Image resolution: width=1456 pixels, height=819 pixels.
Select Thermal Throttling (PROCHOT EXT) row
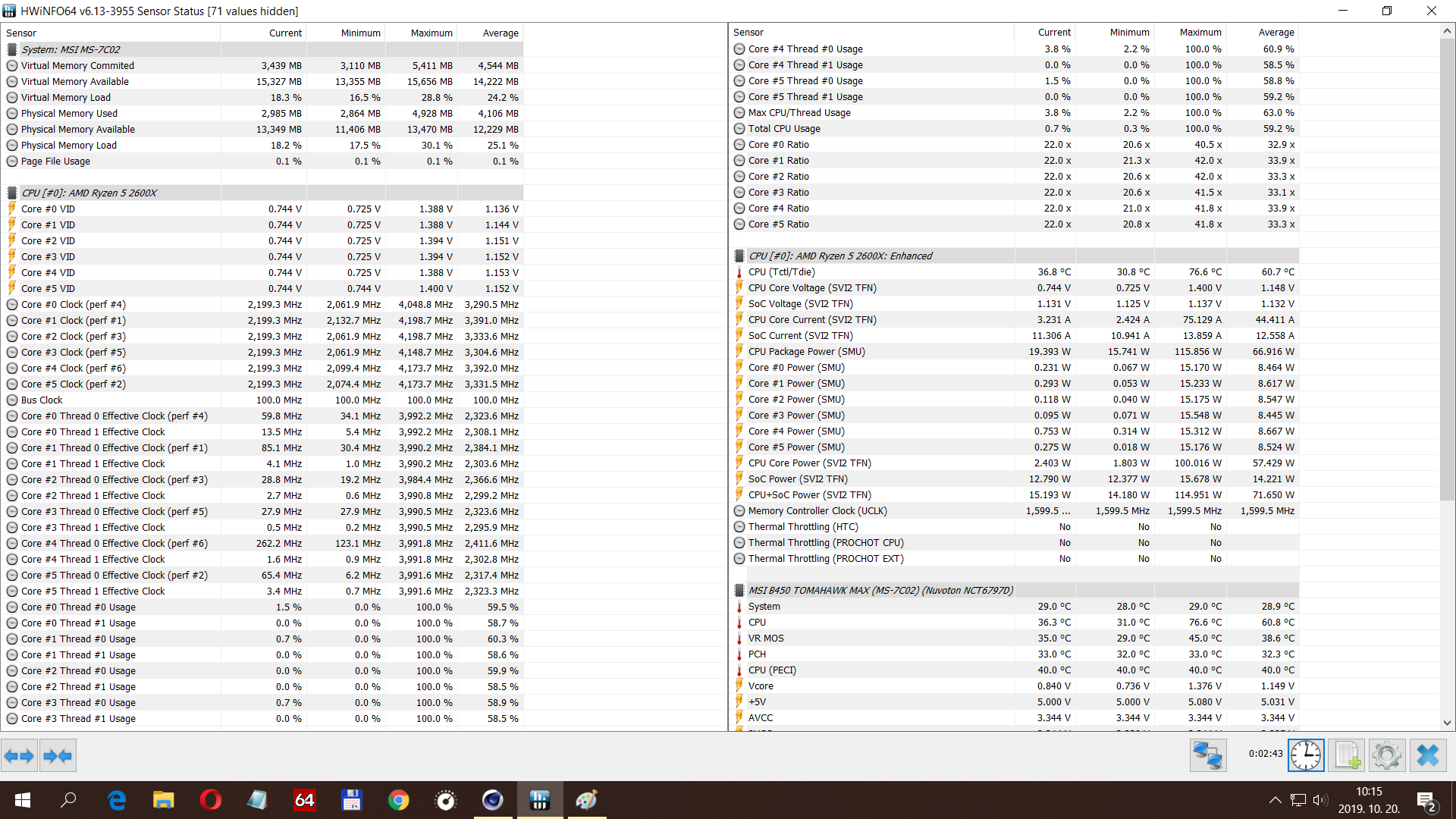[x=1015, y=558]
